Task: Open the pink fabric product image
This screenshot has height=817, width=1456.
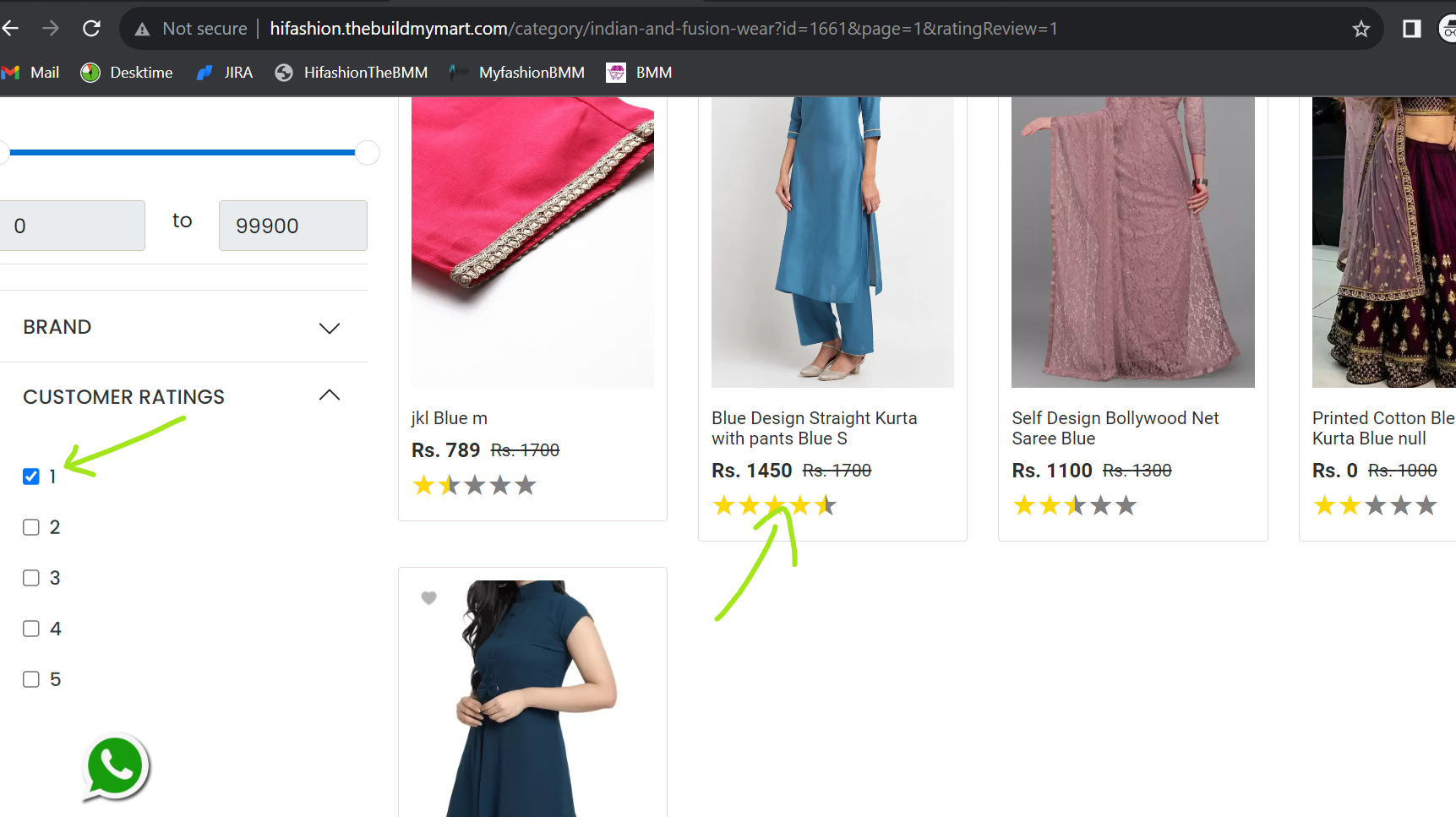Action: coord(532,242)
